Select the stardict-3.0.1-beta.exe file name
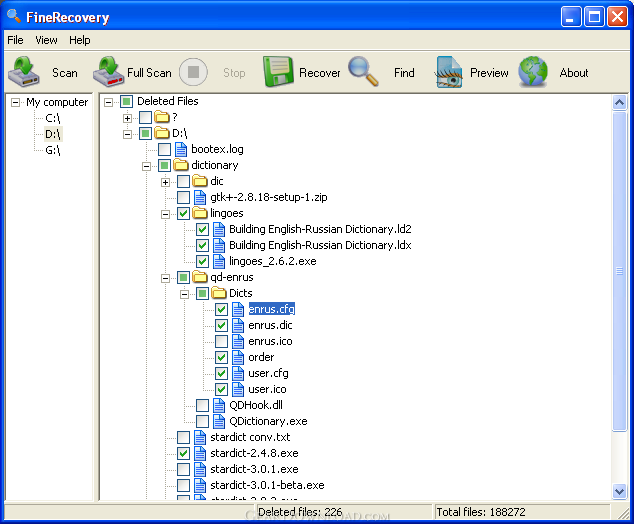 pos(267,485)
